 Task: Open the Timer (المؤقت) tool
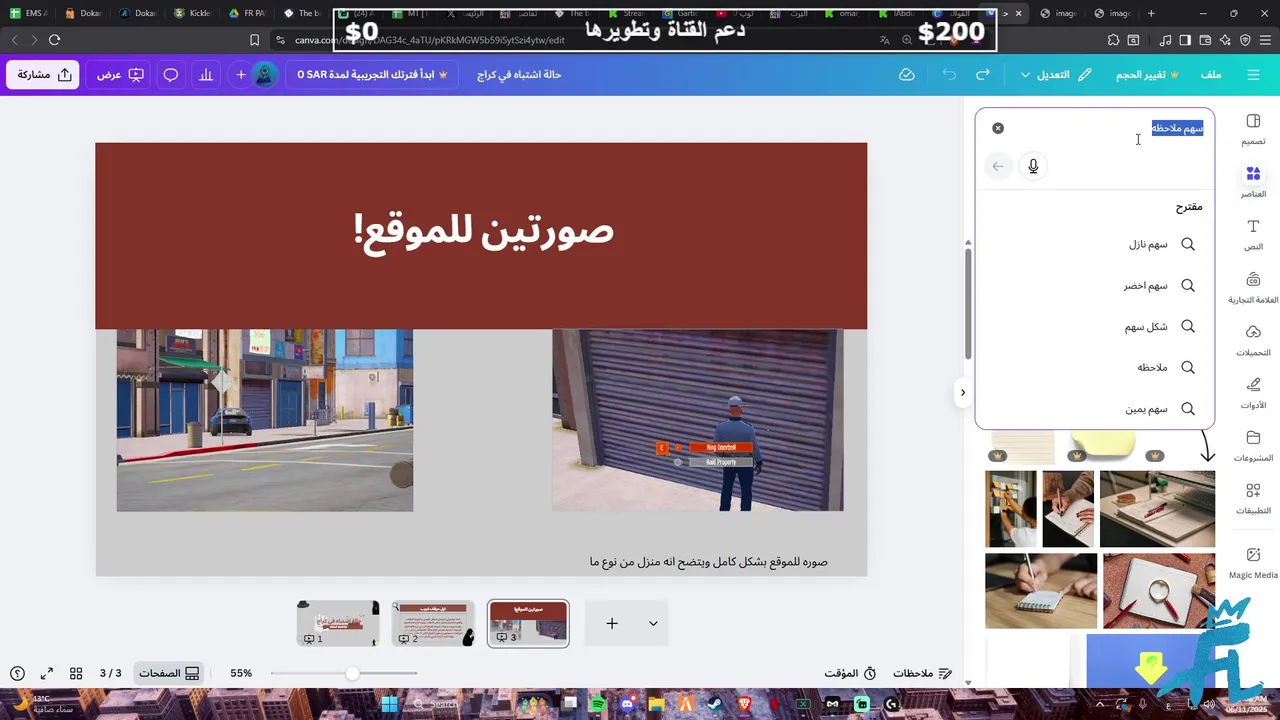click(x=849, y=673)
